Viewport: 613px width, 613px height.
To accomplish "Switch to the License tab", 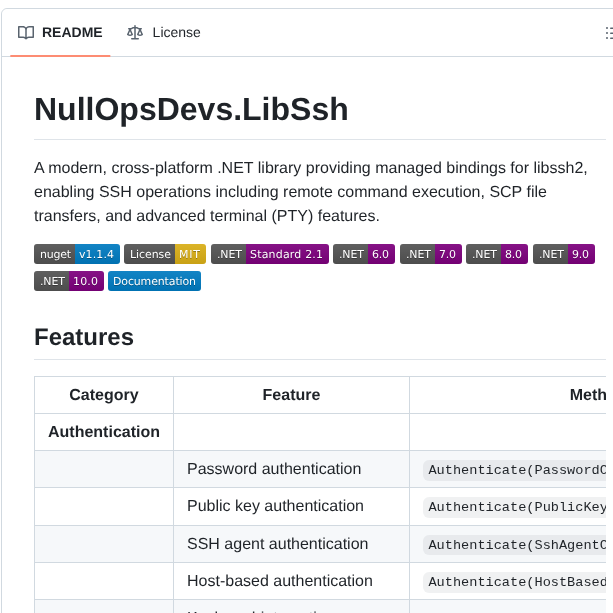I will point(163,32).
